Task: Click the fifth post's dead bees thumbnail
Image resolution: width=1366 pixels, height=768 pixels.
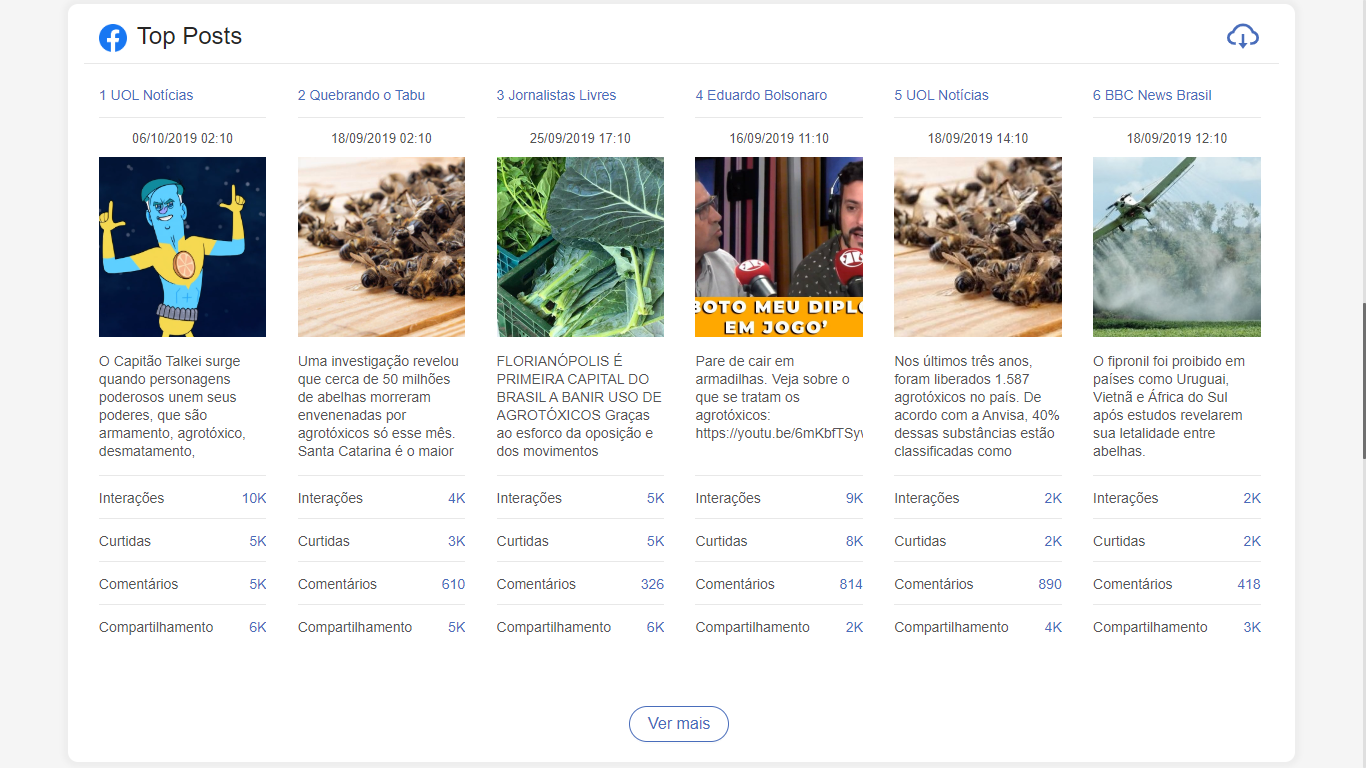Action: pos(977,247)
